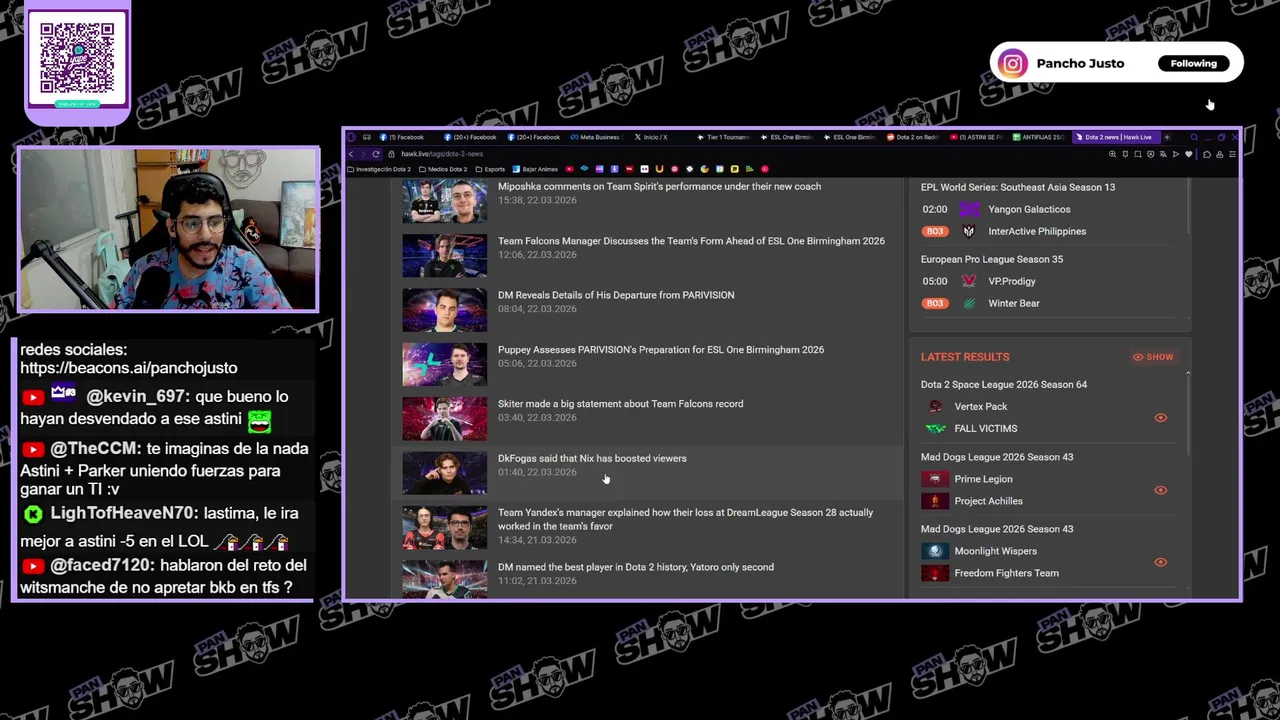The width and height of the screenshot is (1280, 720).
Task: Click the BO3 badge for Winter Bear match
Action: coord(935,303)
